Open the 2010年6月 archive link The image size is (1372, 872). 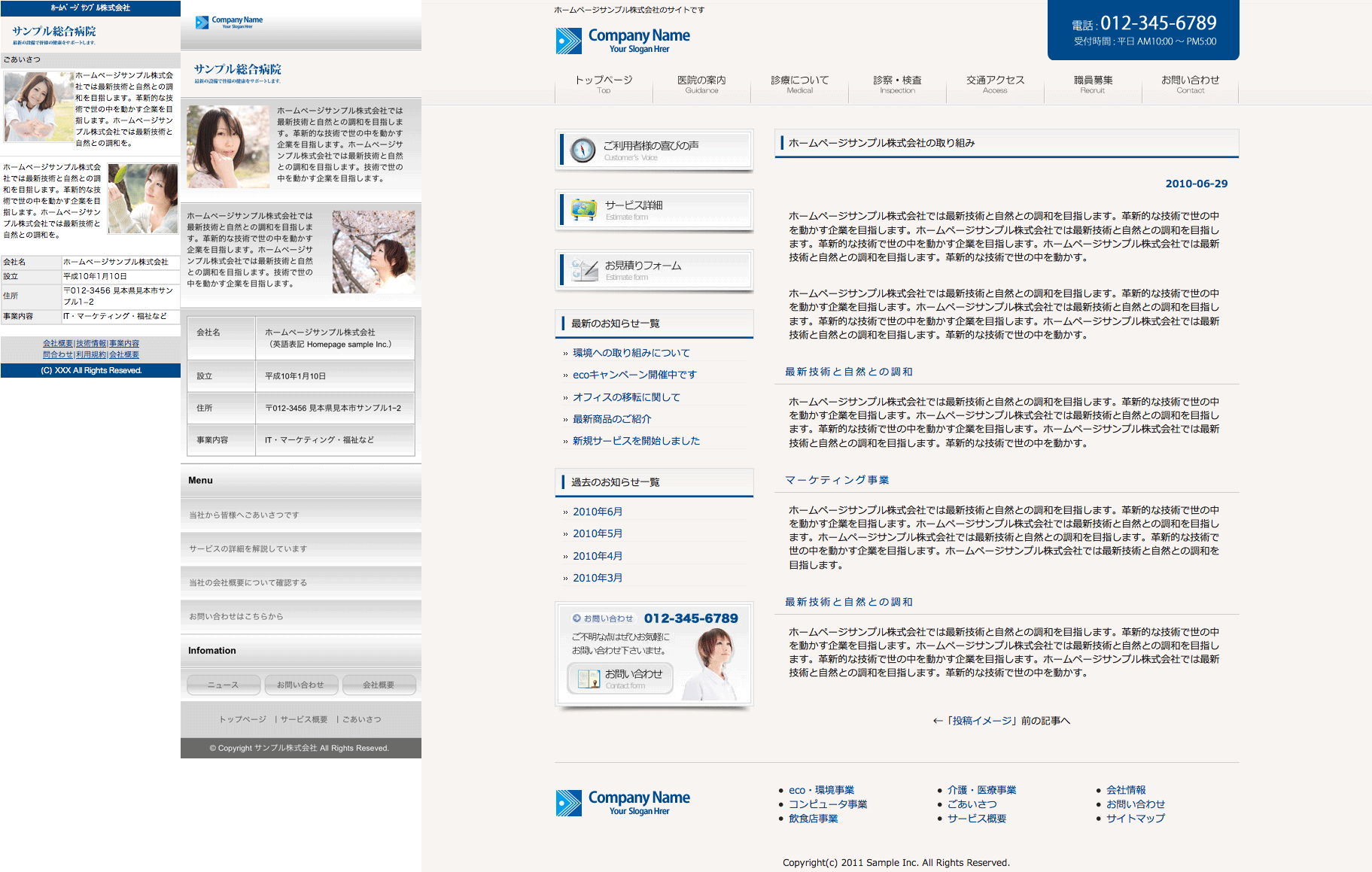click(597, 512)
